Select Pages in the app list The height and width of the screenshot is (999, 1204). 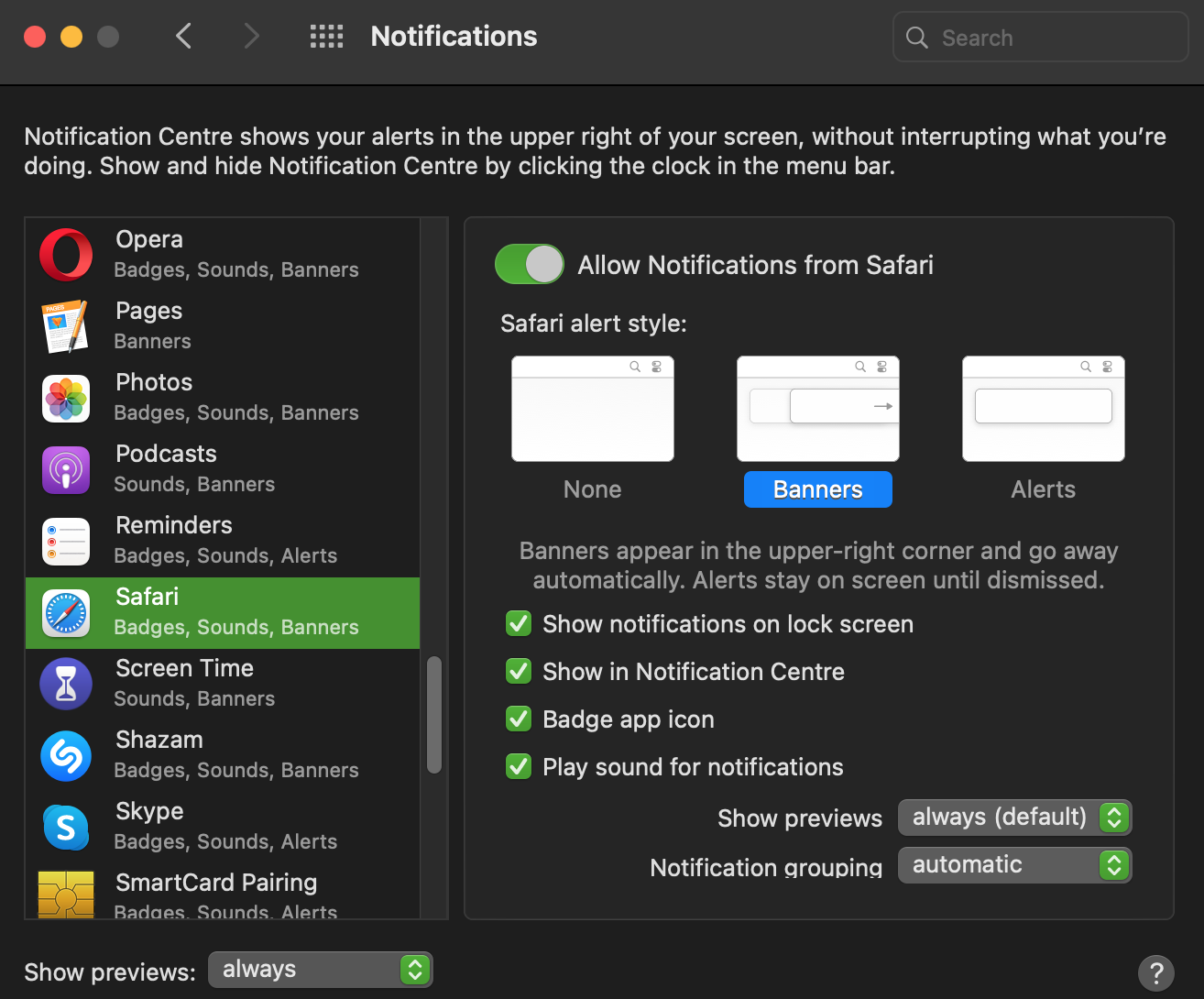click(223, 326)
